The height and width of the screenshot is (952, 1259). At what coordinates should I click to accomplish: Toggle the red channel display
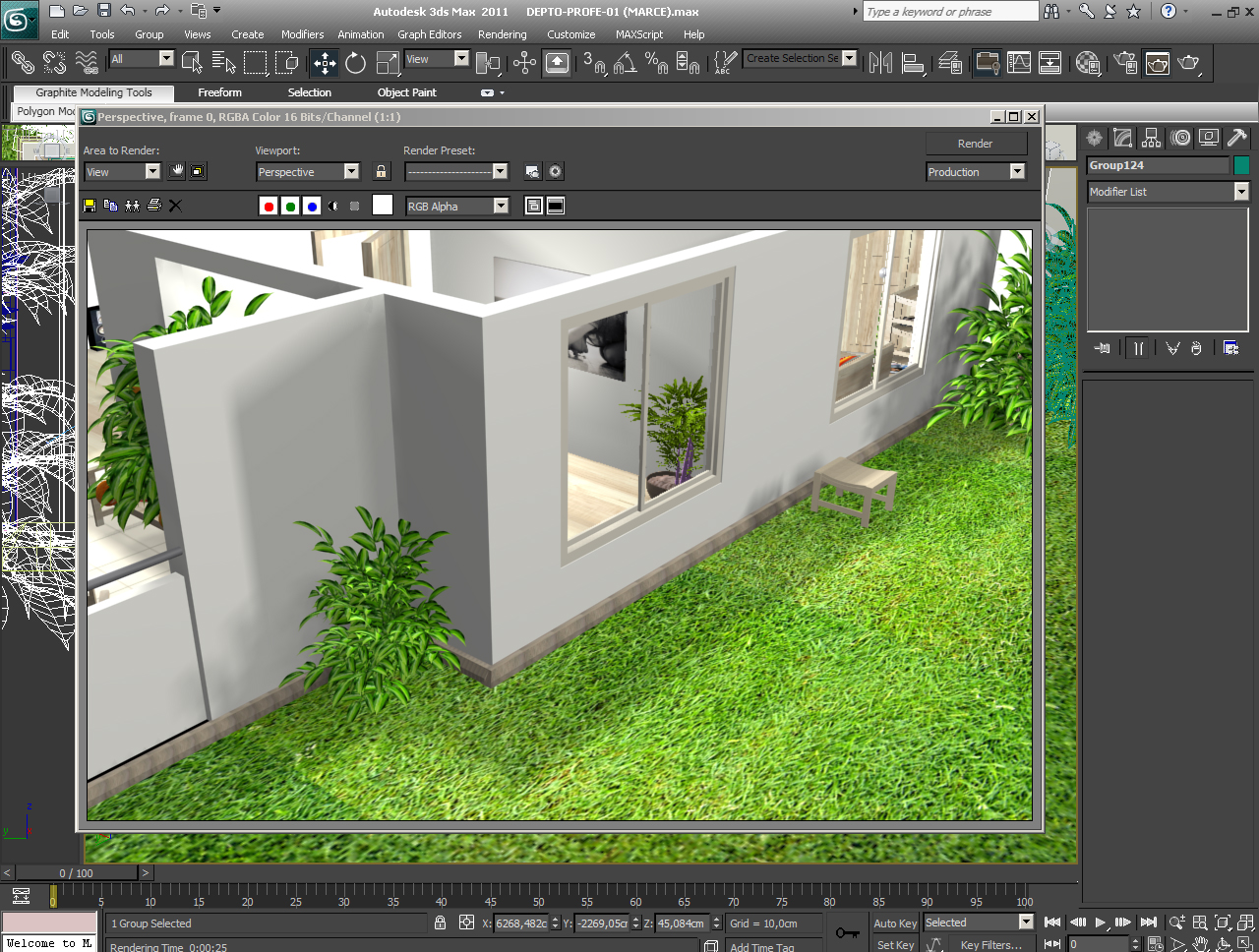tap(269, 206)
